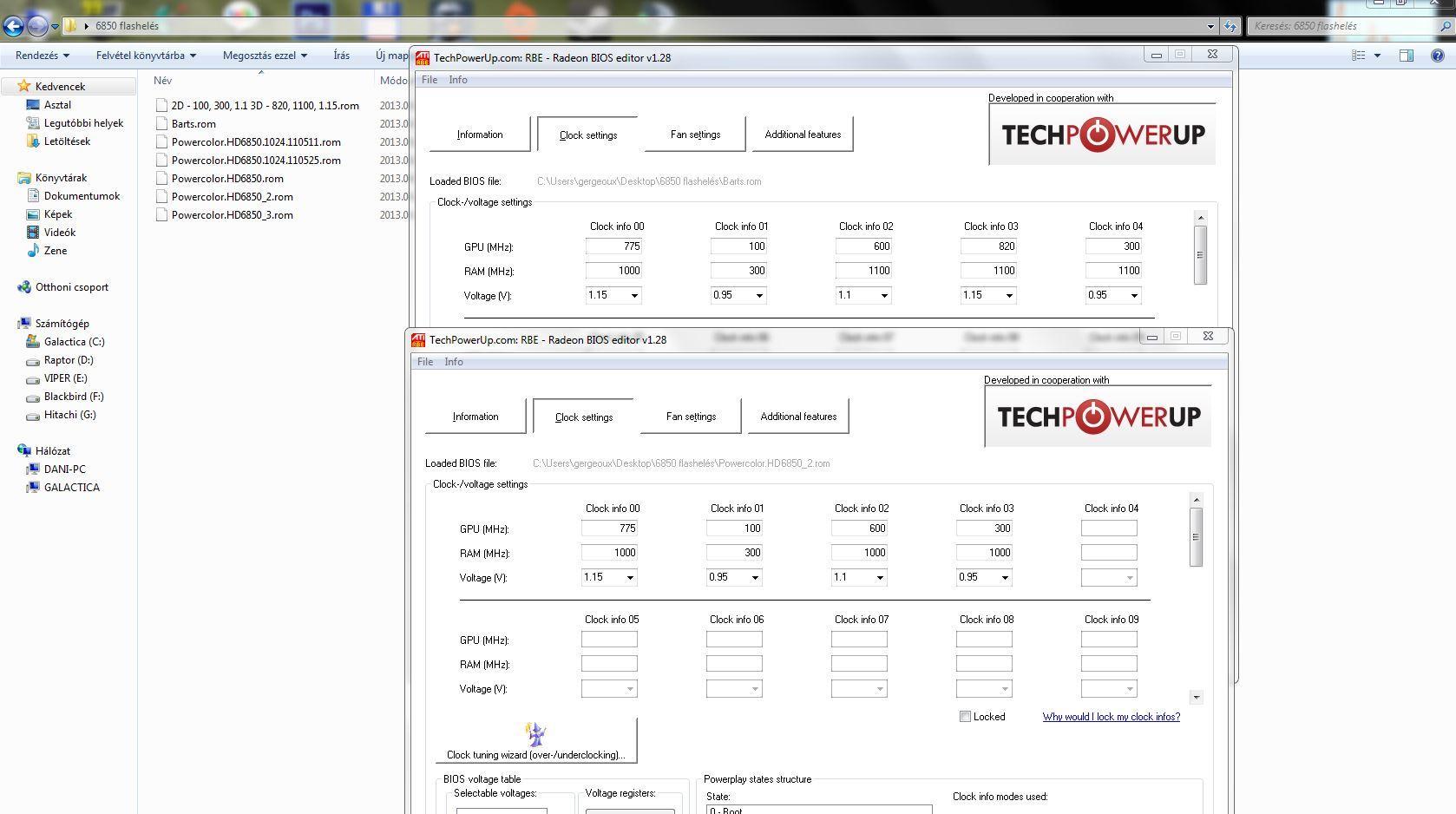Click Clock info 03 GPU field in Barts.rom window
Image resolution: width=1456 pixels, height=814 pixels.
988,246
